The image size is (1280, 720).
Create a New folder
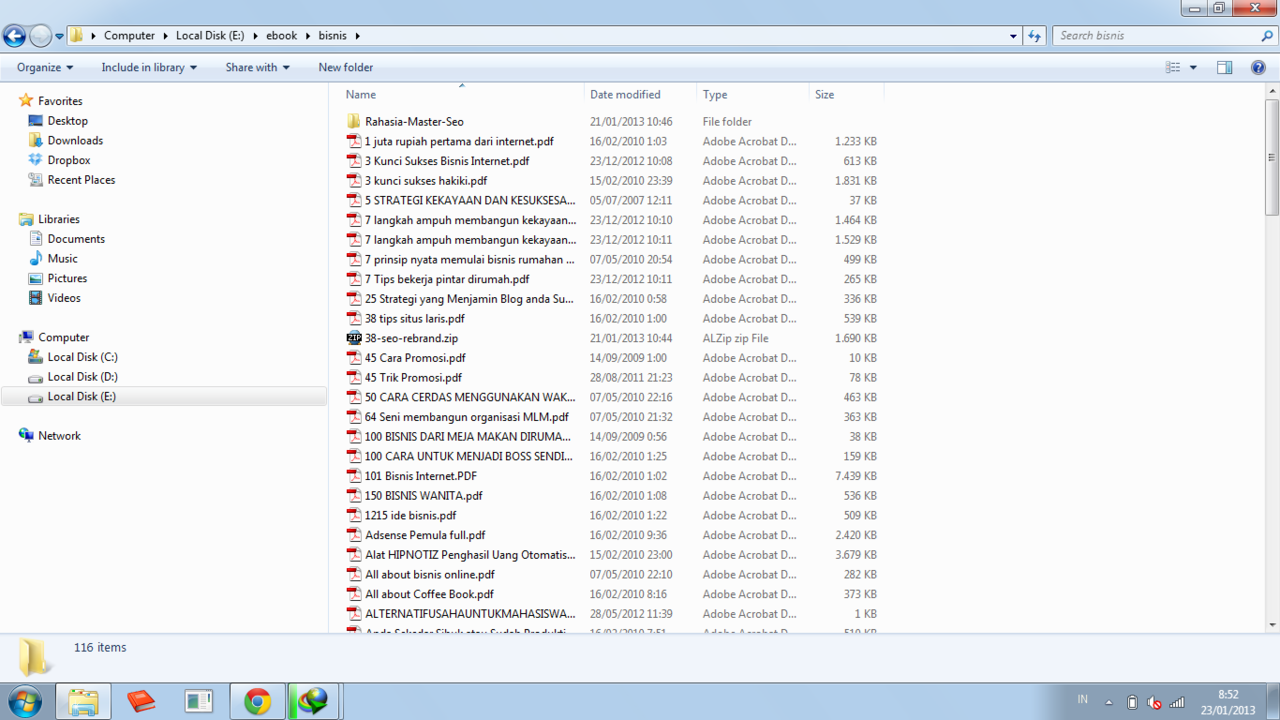click(346, 67)
